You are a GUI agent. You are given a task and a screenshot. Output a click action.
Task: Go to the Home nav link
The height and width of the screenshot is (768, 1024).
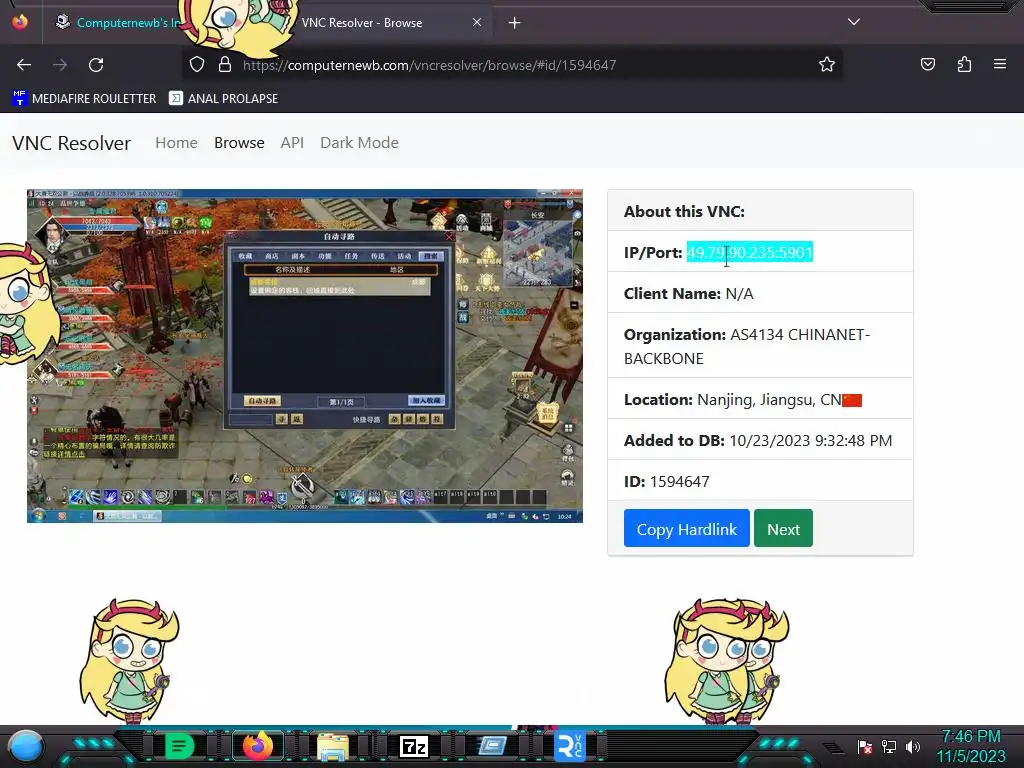[176, 142]
